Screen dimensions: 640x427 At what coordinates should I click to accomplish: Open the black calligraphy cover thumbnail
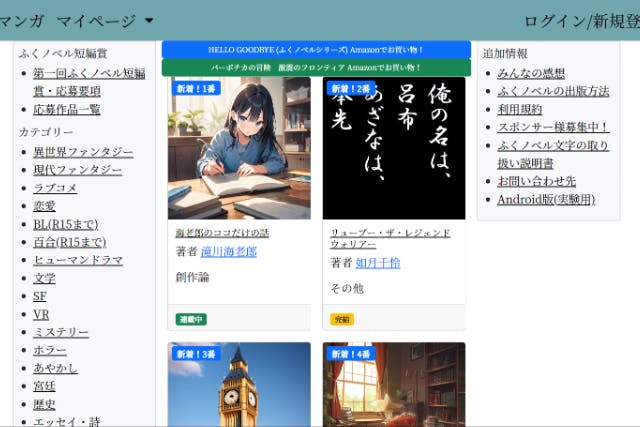coord(394,150)
